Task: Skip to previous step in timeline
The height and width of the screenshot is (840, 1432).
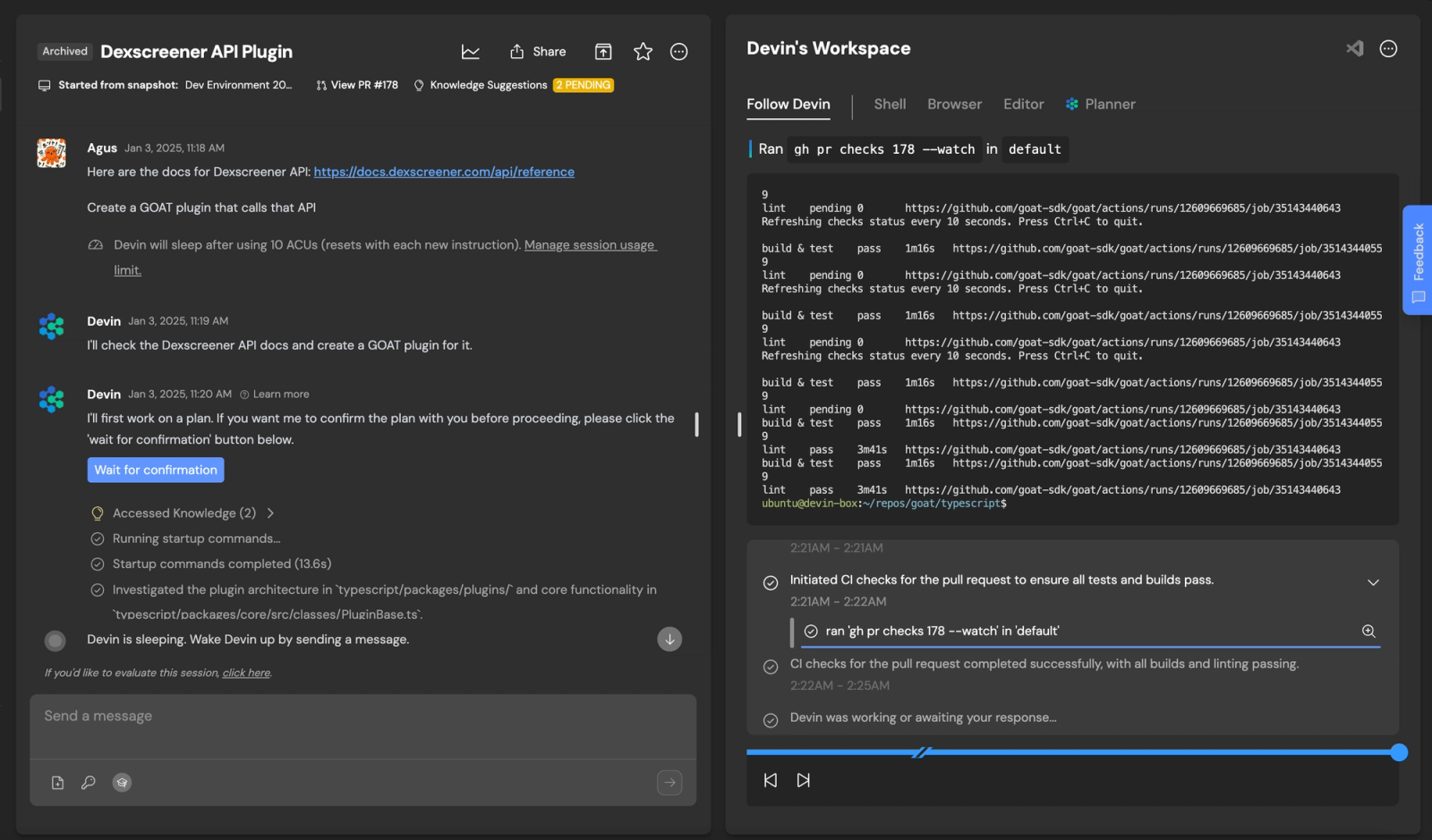Action: [x=771, y=780]
